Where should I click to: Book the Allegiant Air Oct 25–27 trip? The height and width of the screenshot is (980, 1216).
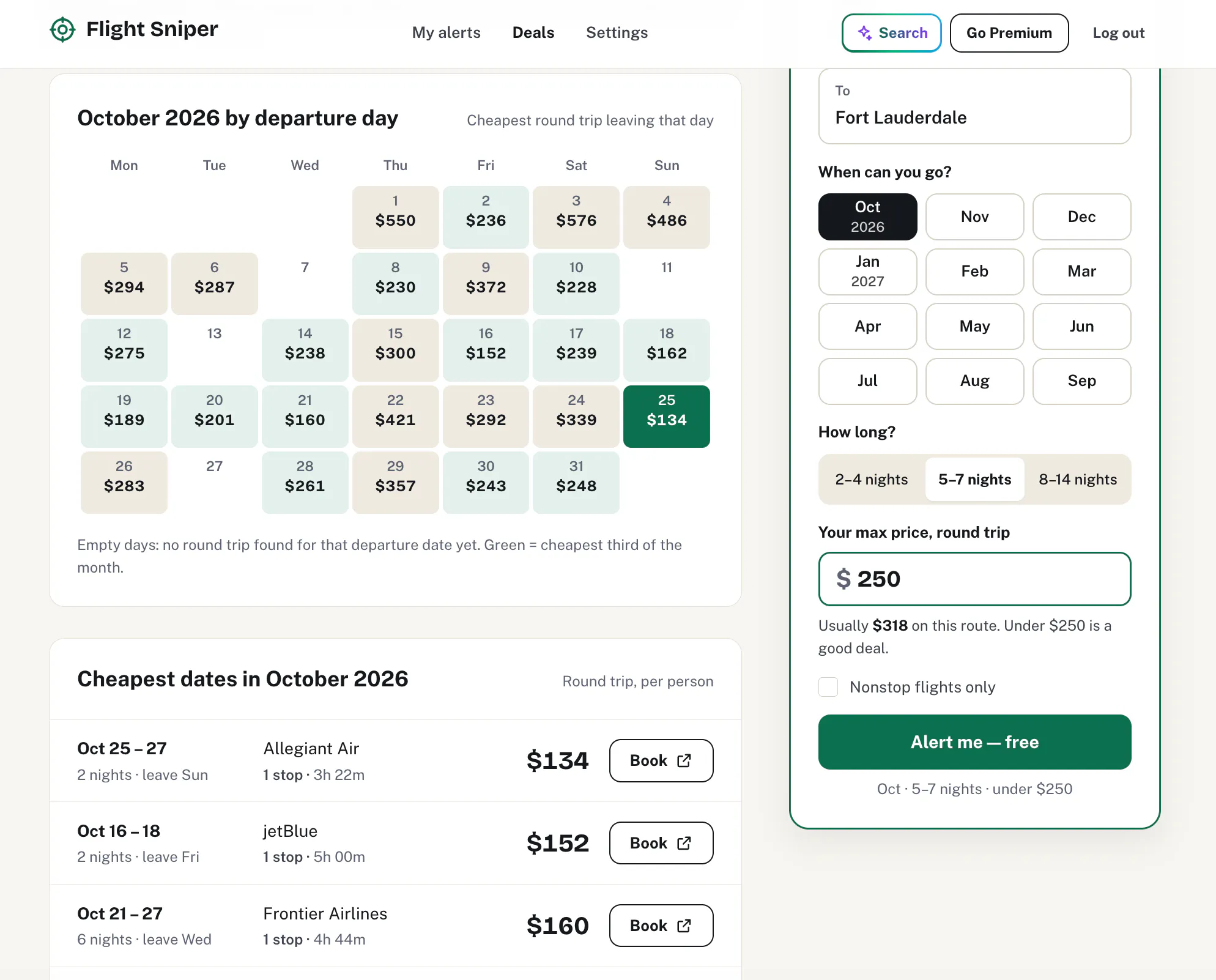(x=661, y=760)
